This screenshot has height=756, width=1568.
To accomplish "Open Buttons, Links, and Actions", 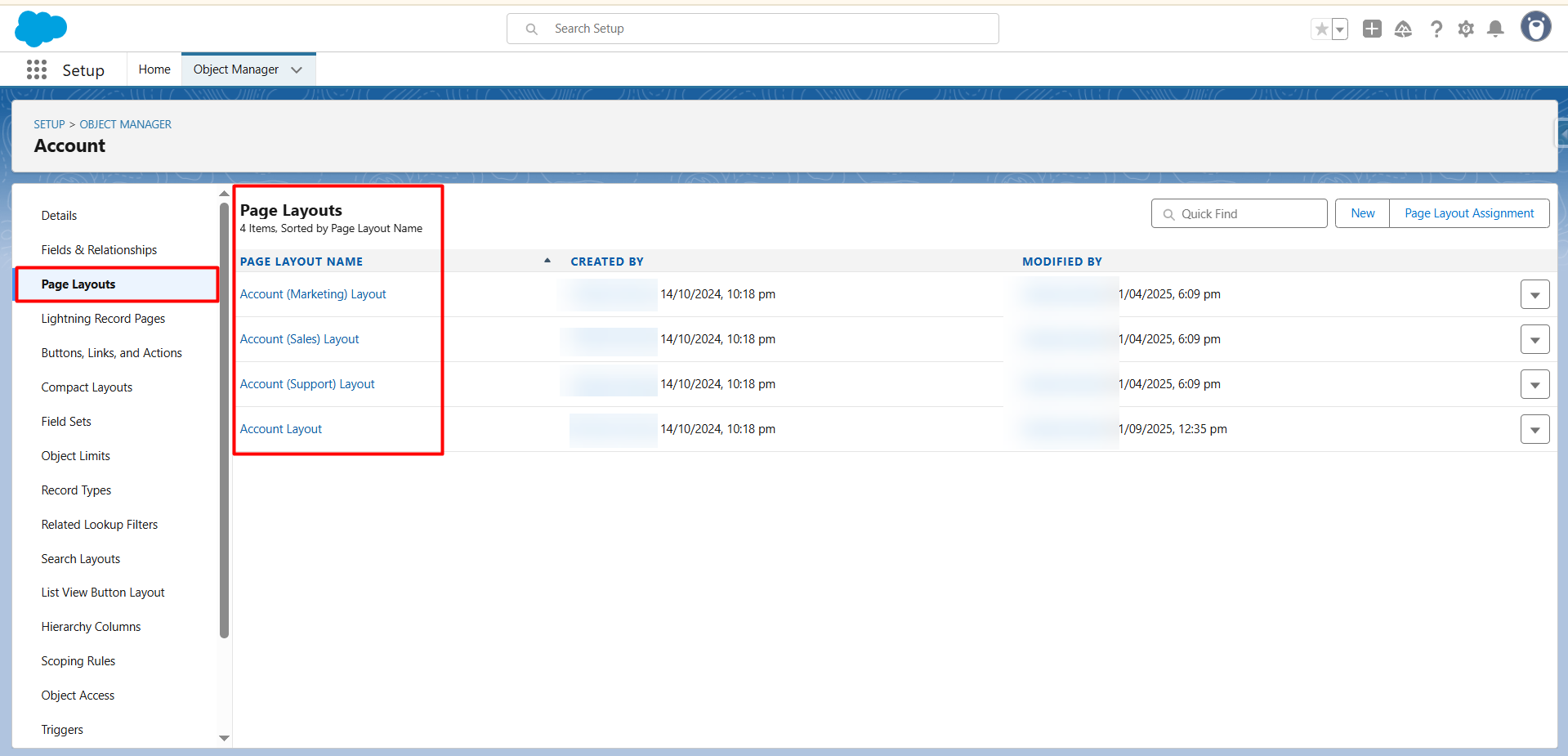I will tap(112, 353).
